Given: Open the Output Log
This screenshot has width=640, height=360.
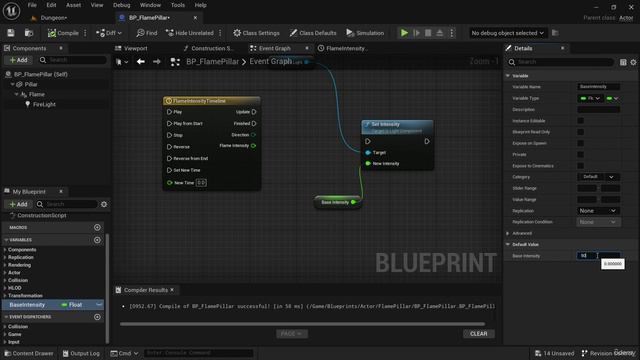Looking at the screenshot, I should [81, 353].
